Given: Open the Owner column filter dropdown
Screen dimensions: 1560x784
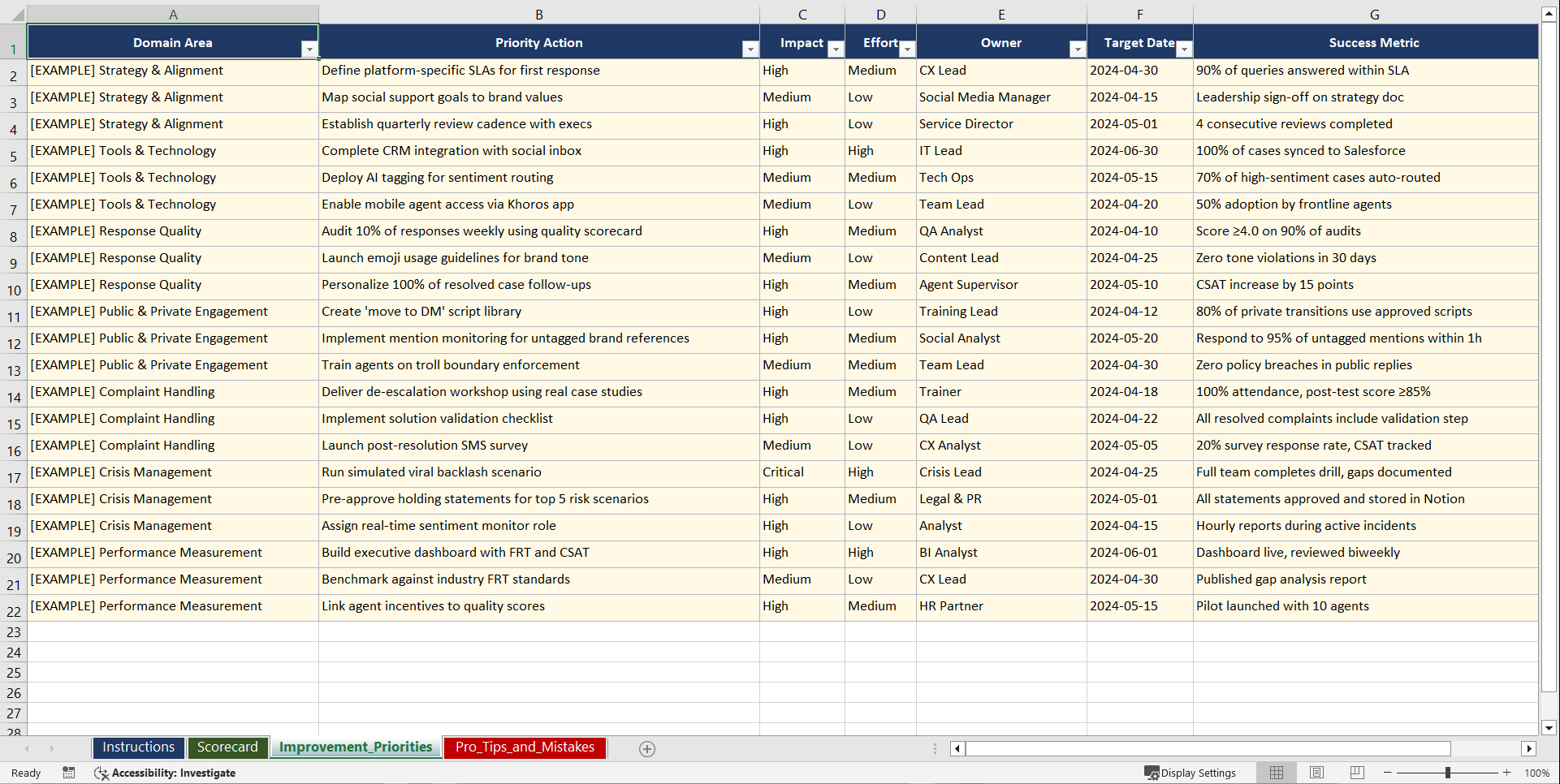Looking at the screenshot, I should (1078, 50).
